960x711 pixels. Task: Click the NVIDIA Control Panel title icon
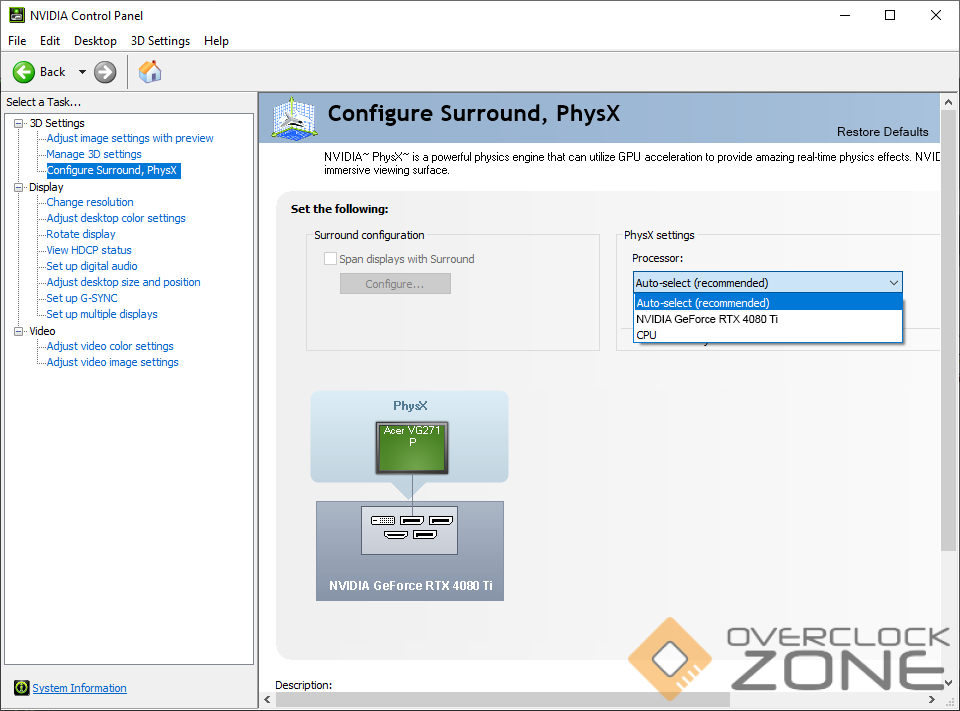pyautogui.click(x=15, y=15)
